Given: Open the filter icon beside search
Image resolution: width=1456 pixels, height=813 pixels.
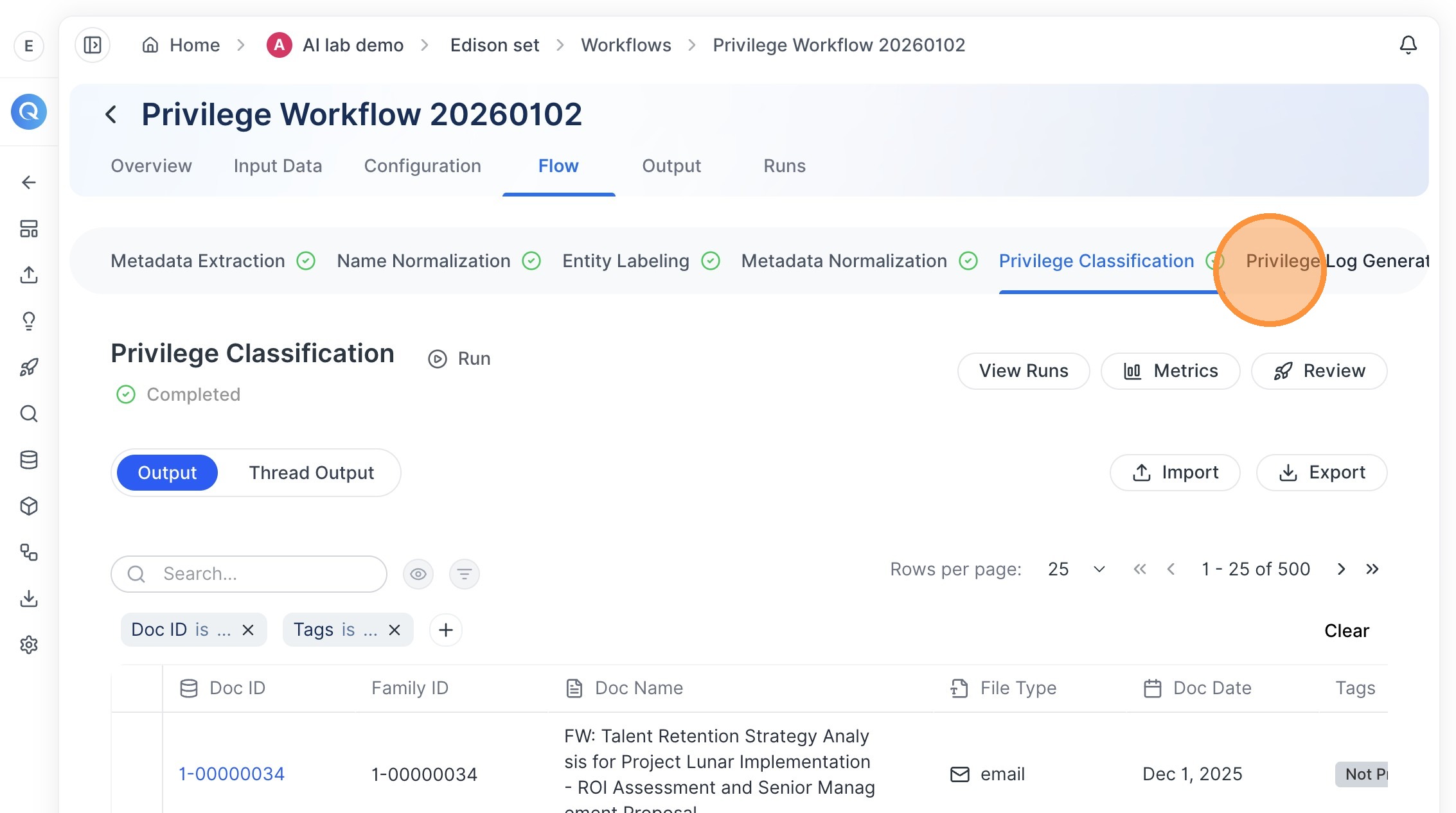Looking at the screenshot, I should click(x=464, y=573).
